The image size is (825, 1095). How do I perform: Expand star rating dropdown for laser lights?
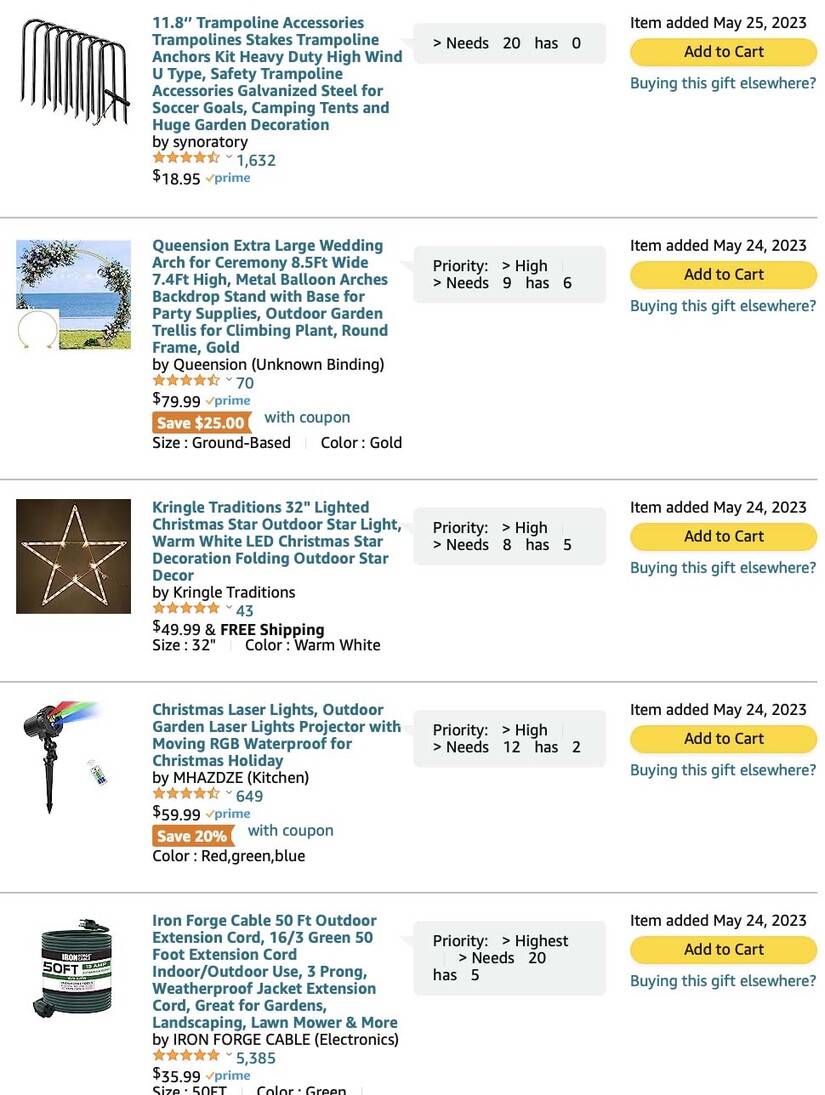[x=228, y=794]
